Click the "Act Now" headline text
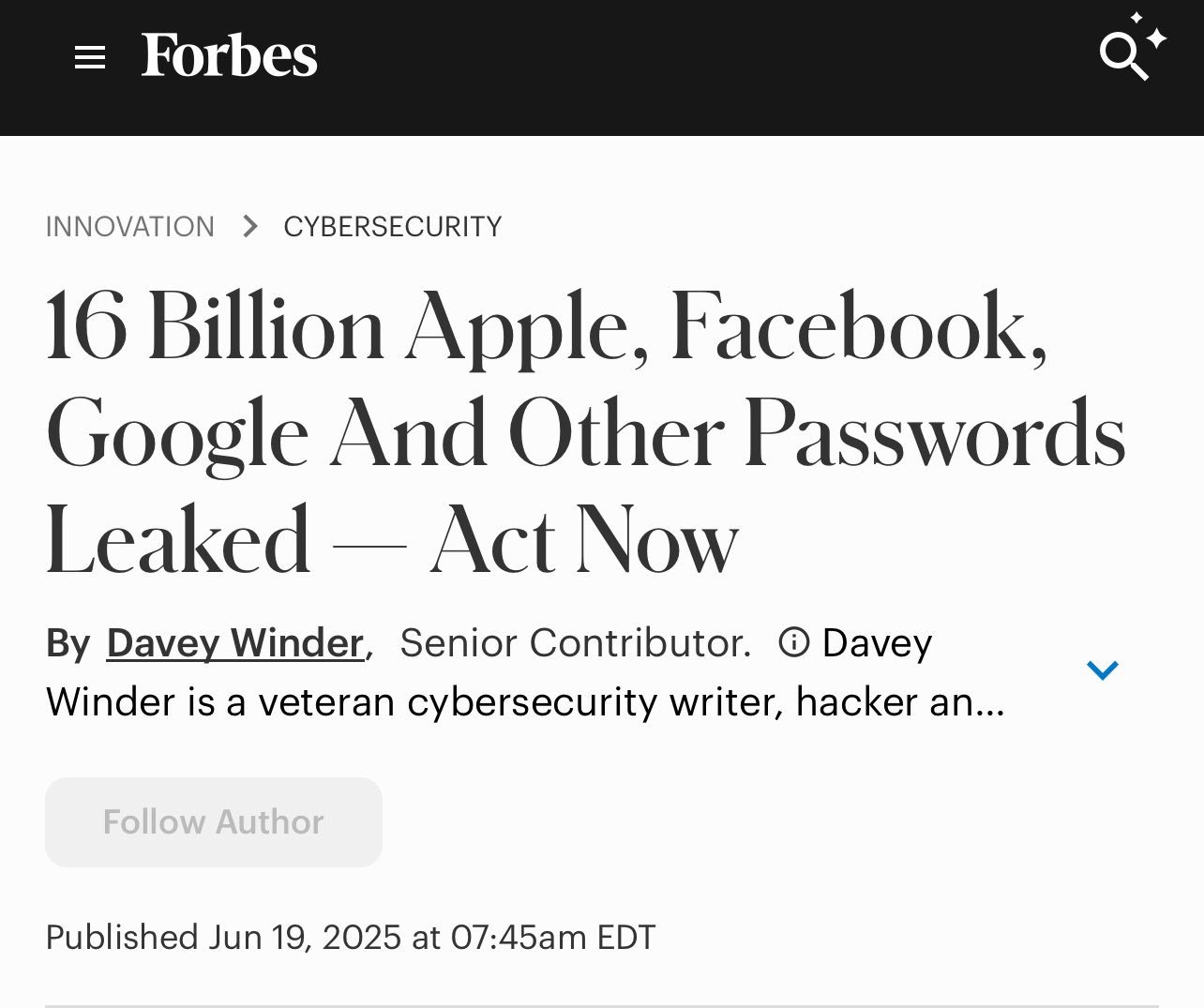 click(x=584, y=541)
